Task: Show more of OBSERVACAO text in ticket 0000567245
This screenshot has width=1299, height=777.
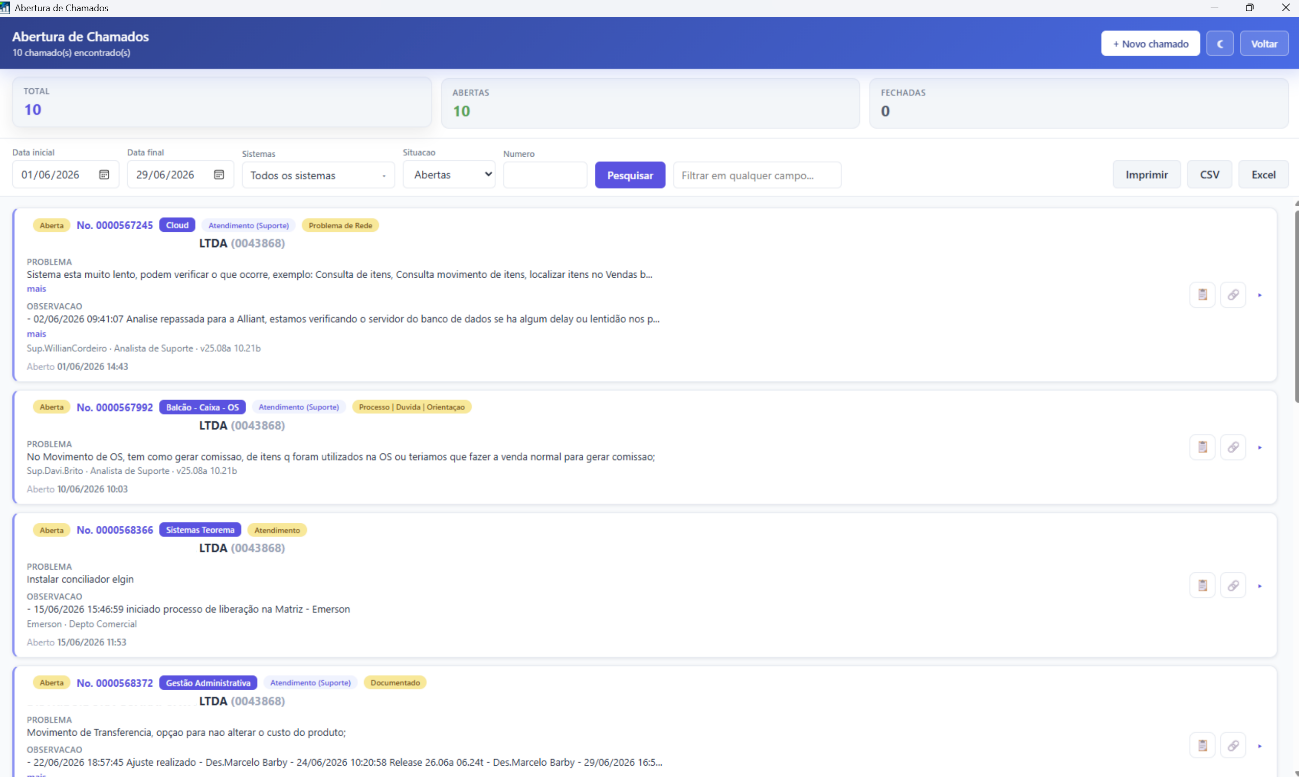Action: pyautogui.click(x=36, y=334)
